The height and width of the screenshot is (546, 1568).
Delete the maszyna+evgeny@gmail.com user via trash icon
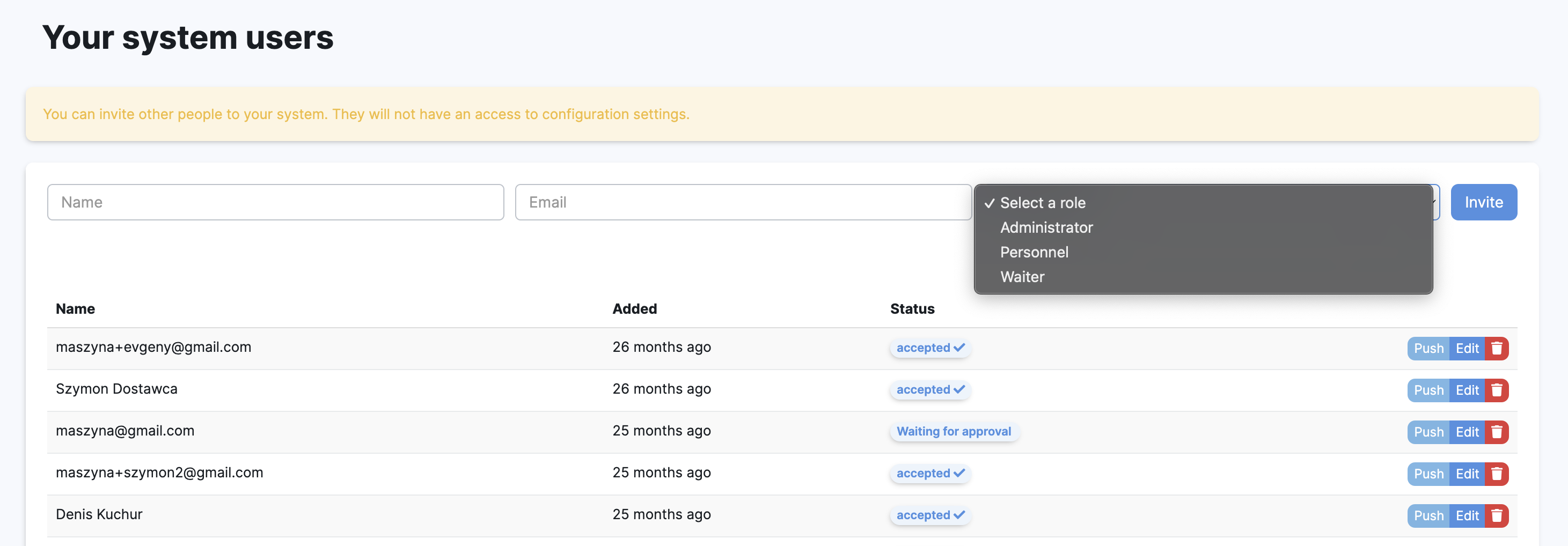1496,348
